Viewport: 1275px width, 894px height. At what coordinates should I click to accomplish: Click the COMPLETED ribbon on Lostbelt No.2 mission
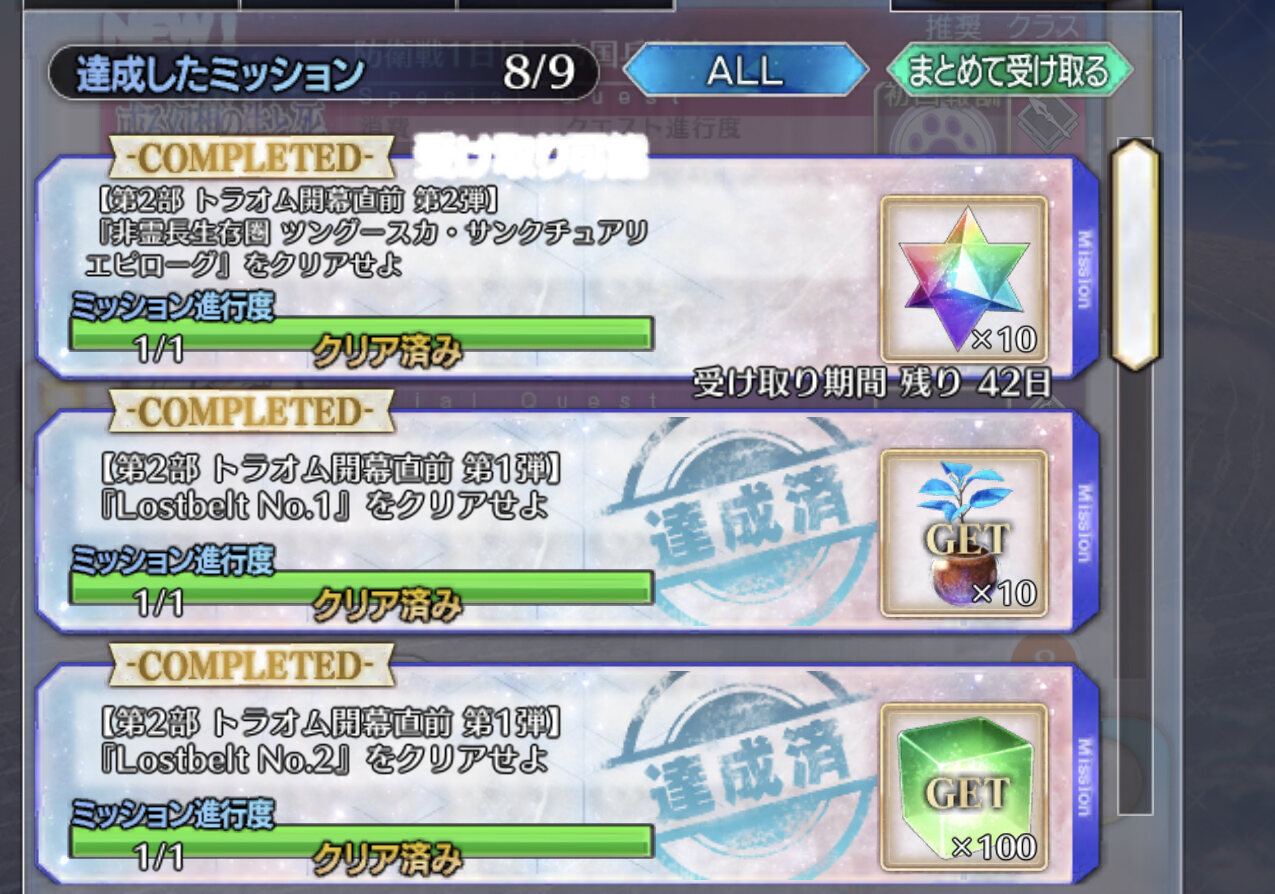click(251, 666)
